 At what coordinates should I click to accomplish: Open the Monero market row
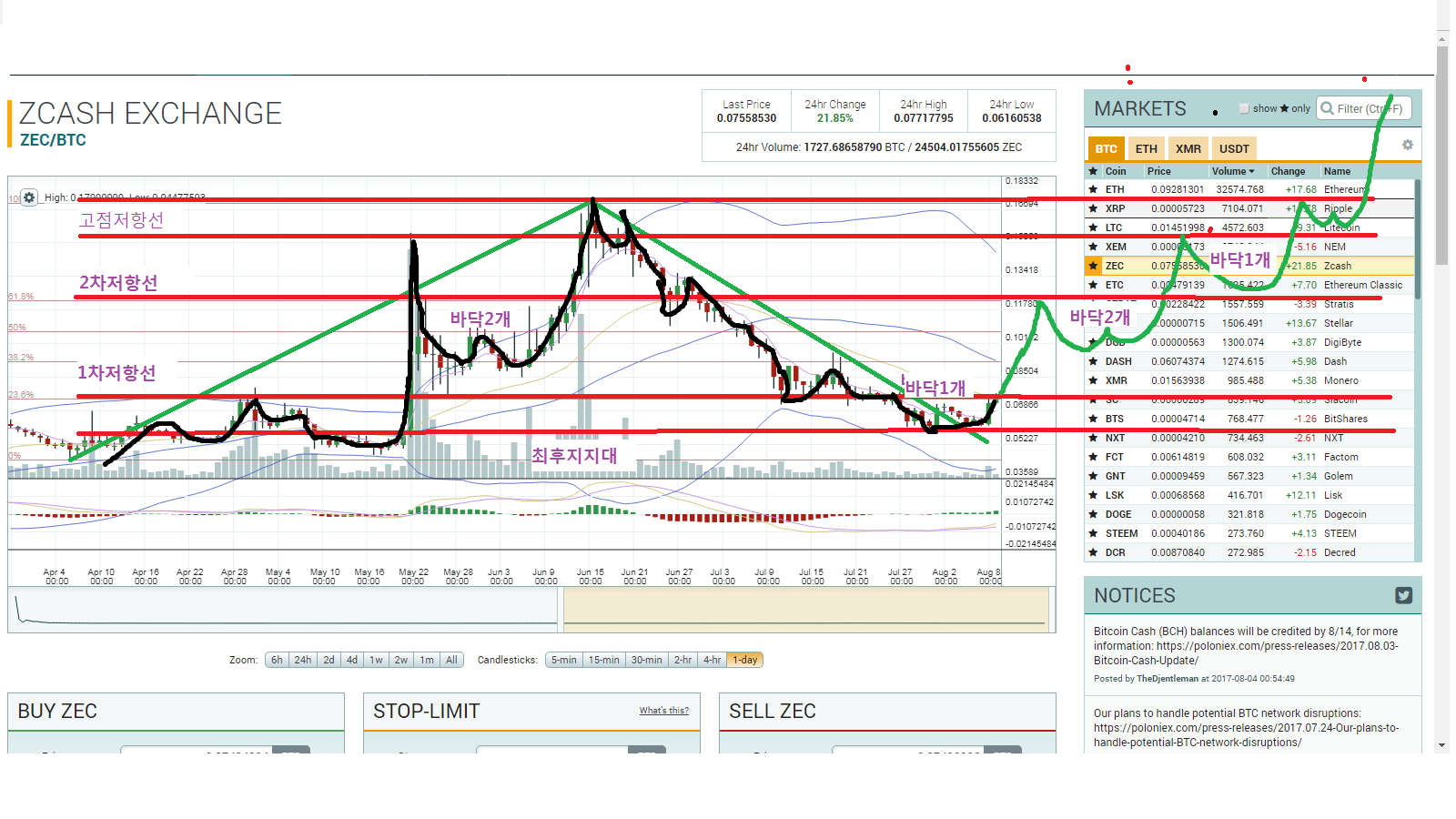coord(1249,380)
